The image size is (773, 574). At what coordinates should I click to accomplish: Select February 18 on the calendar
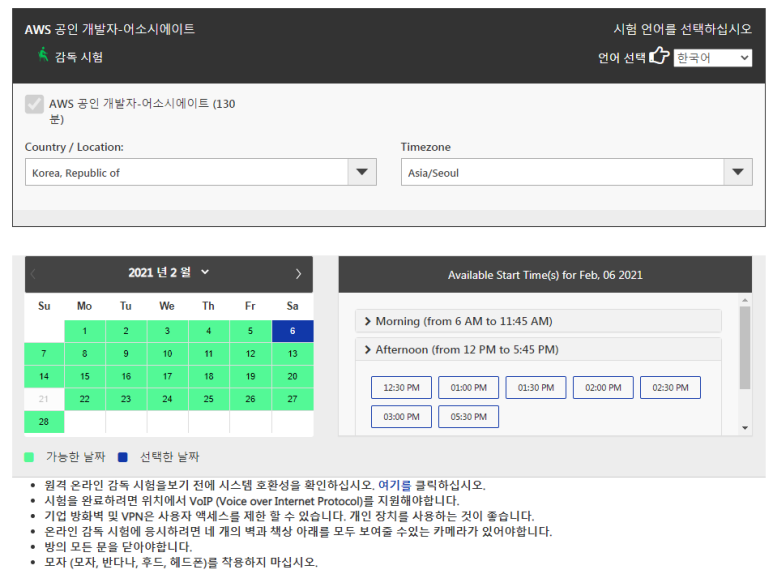[x=209, y=376]
